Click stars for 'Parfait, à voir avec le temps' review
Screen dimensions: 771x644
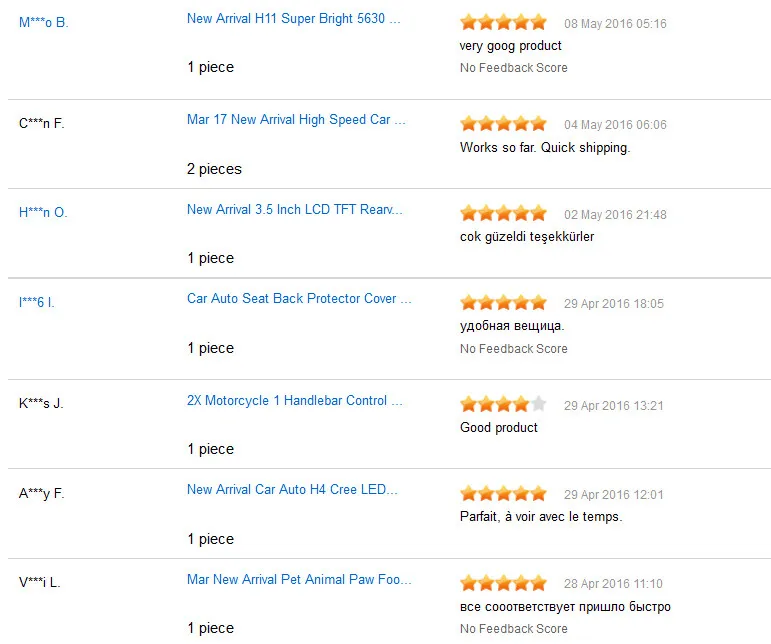pyautogui.click(x=504, y=493)
